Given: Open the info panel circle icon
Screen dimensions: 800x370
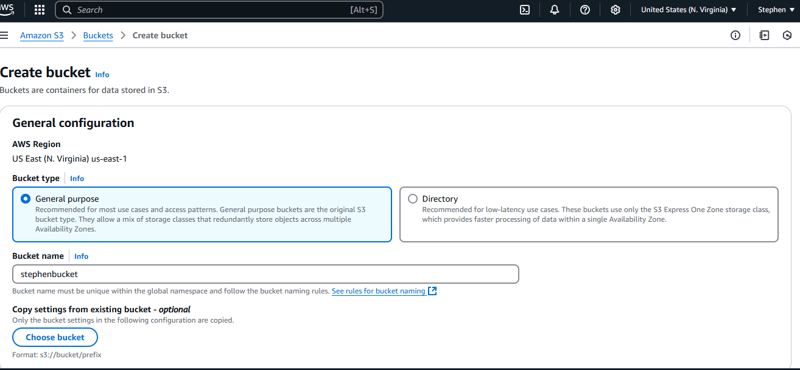Looking at the screenshot, I should pos(735,35).
